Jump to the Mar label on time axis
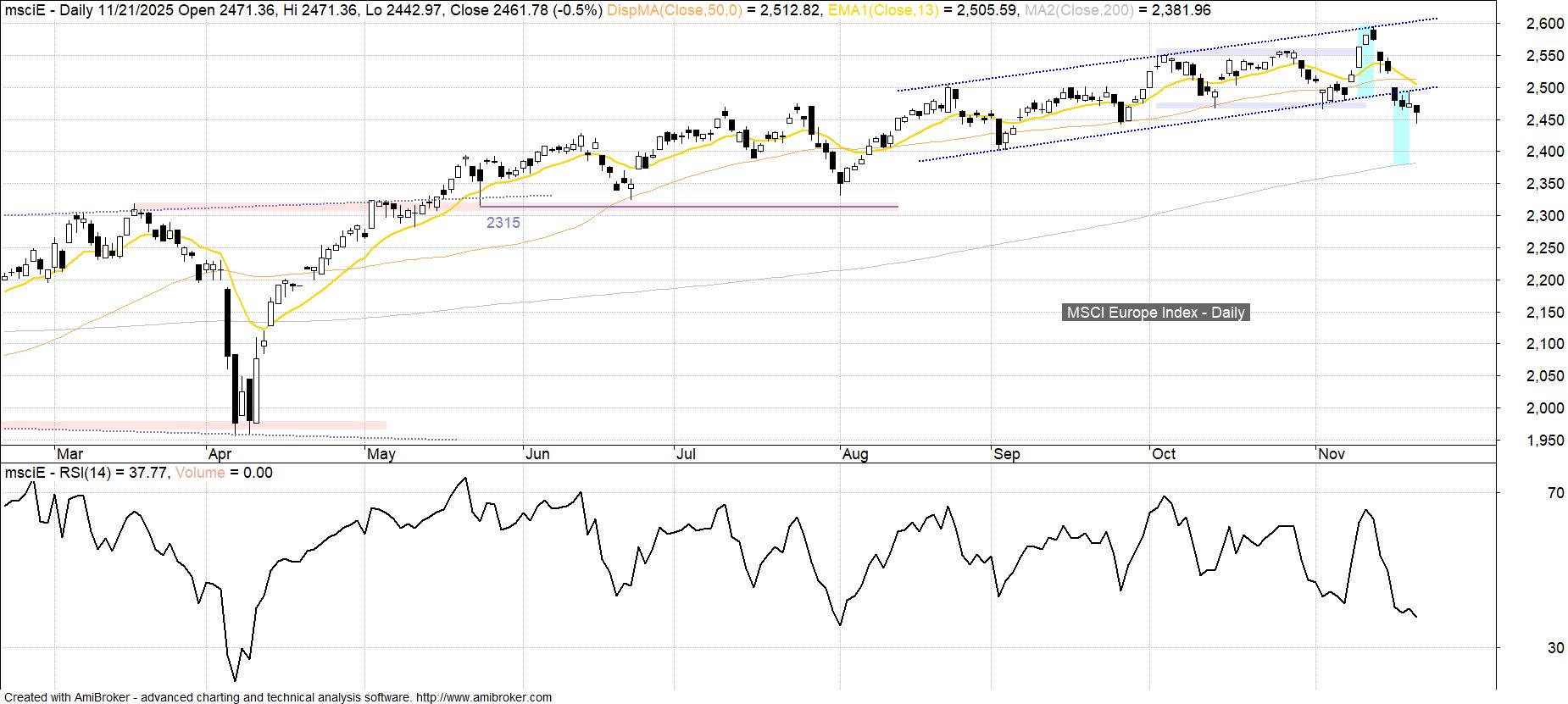 70,454
